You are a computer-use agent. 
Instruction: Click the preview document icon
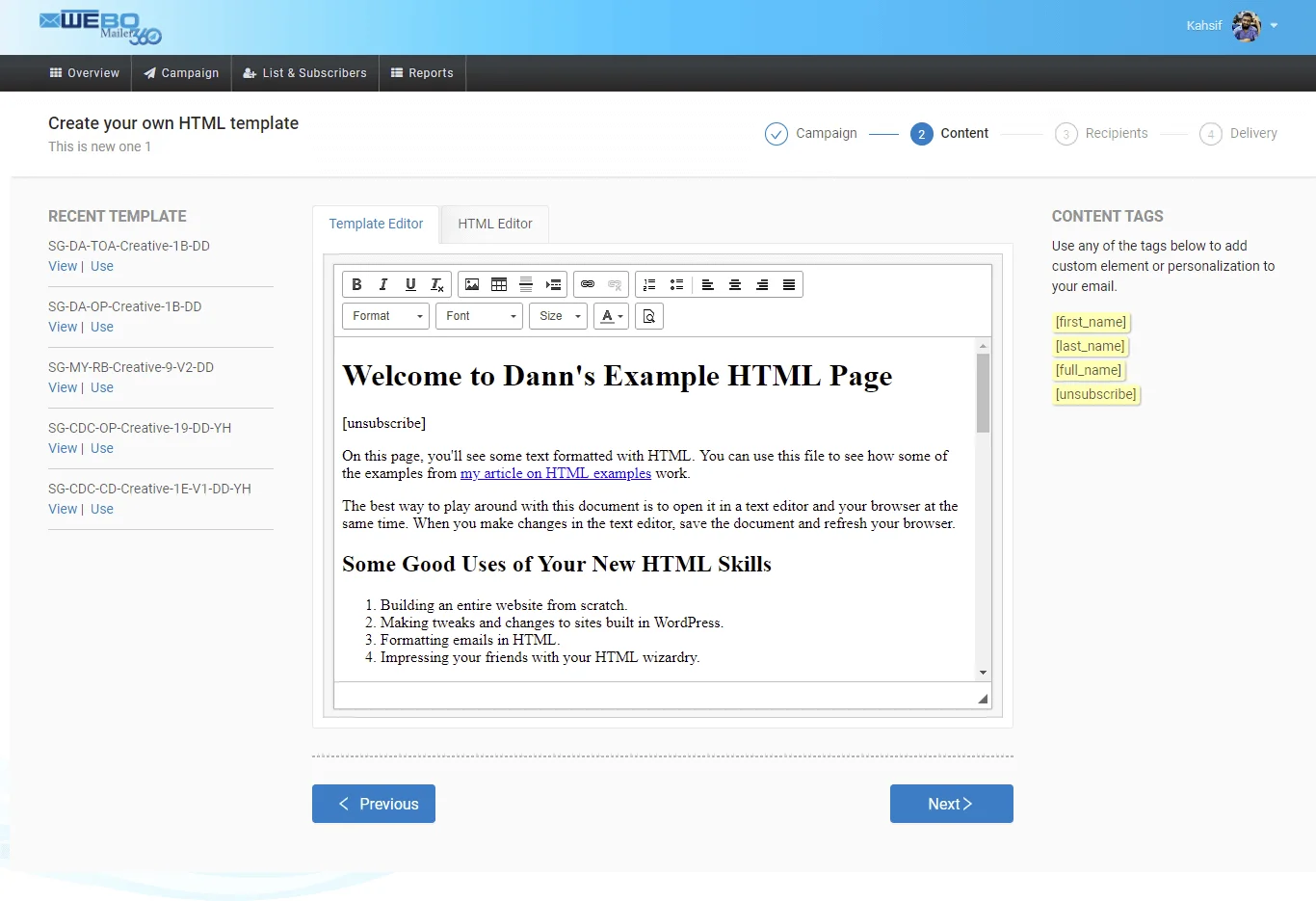(x=649, y=316)
